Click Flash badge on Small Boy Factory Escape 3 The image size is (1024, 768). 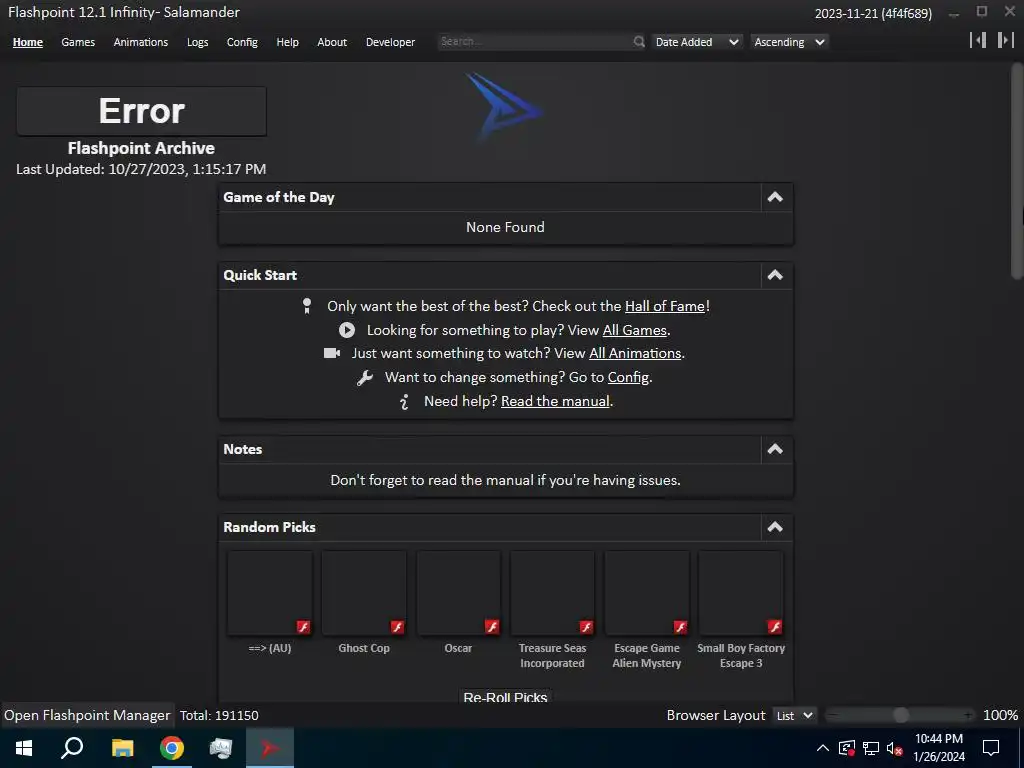[x=775, y=627]
